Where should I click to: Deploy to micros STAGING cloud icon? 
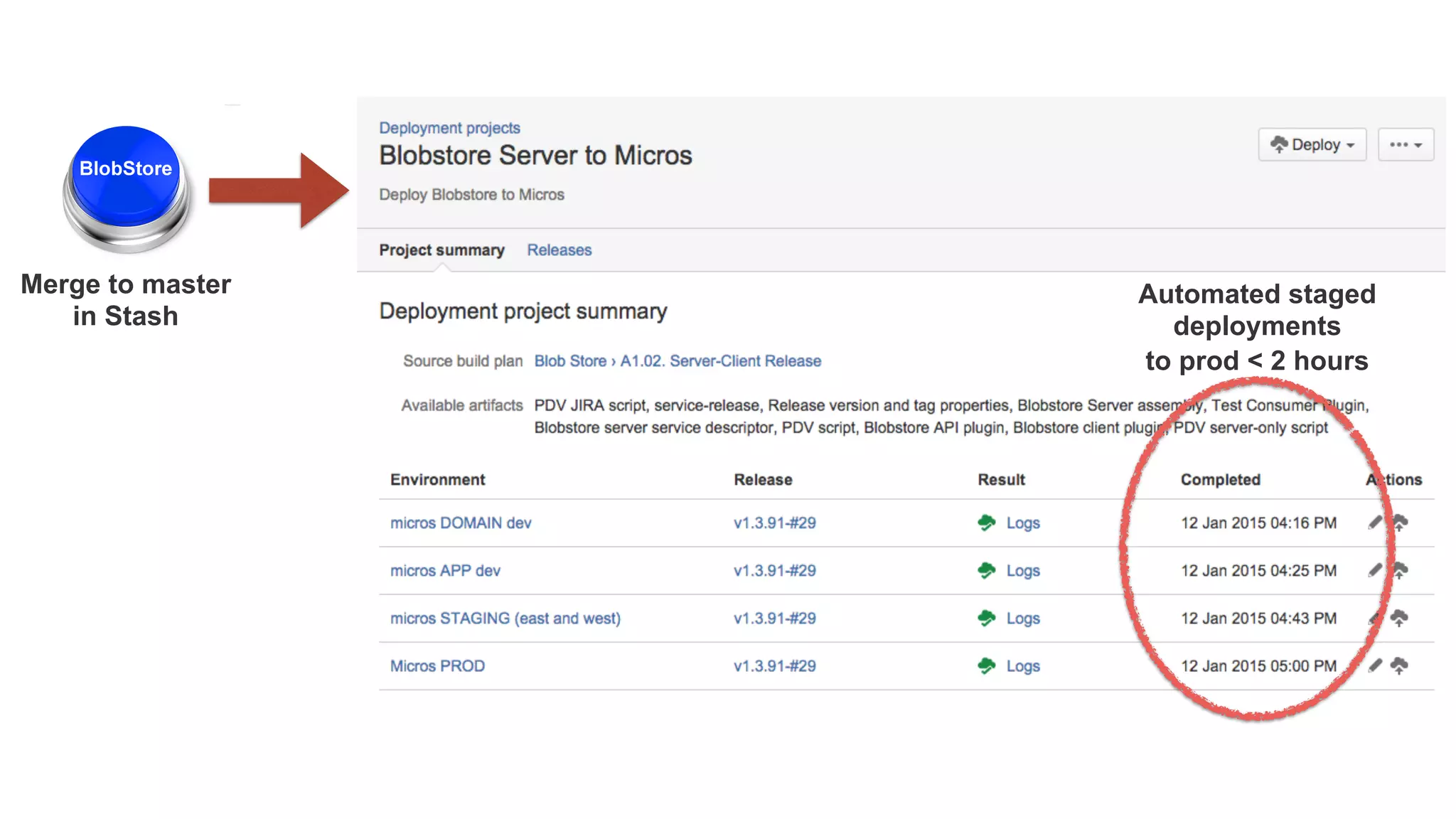pos(1399,619)
